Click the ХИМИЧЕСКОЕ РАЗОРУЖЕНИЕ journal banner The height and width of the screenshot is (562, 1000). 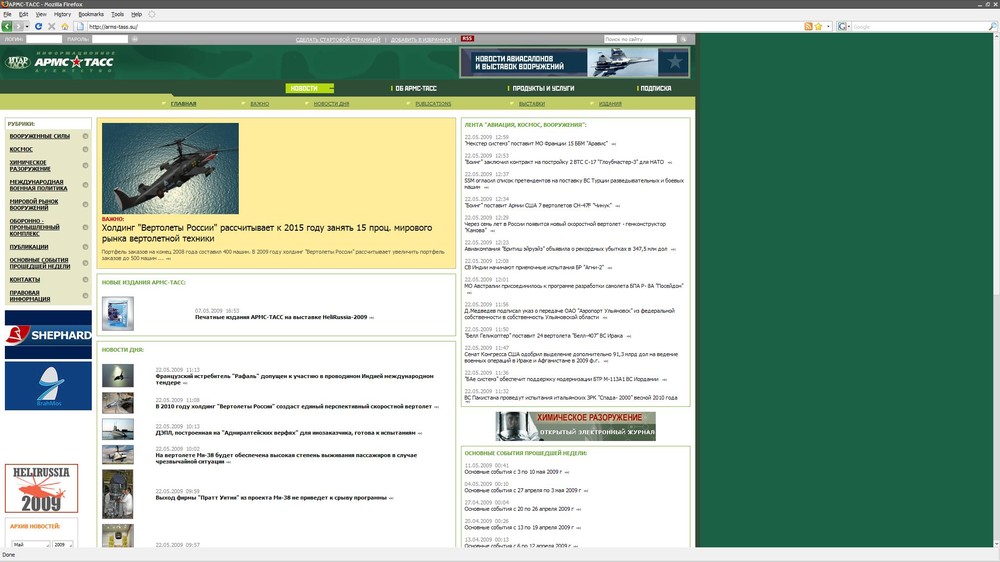point(575,425)
